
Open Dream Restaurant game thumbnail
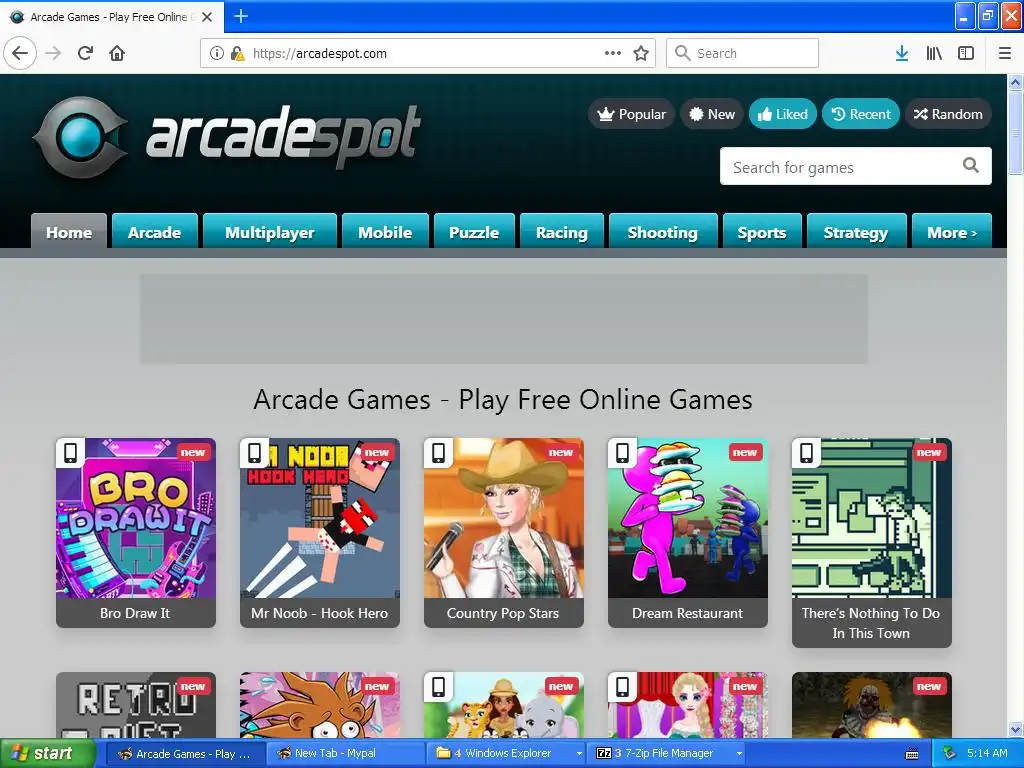[x=688, y=518]
